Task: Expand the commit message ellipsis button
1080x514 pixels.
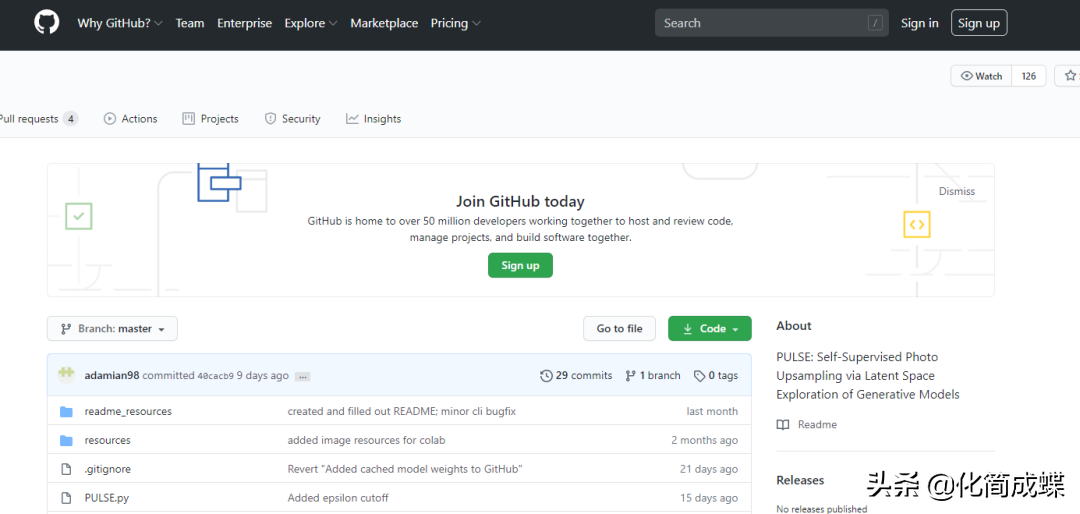Action: coord(302,377)
